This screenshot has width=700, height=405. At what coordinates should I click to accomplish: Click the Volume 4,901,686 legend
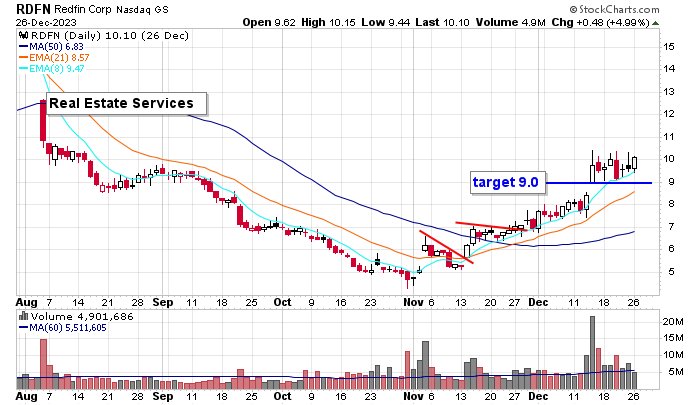82,317
